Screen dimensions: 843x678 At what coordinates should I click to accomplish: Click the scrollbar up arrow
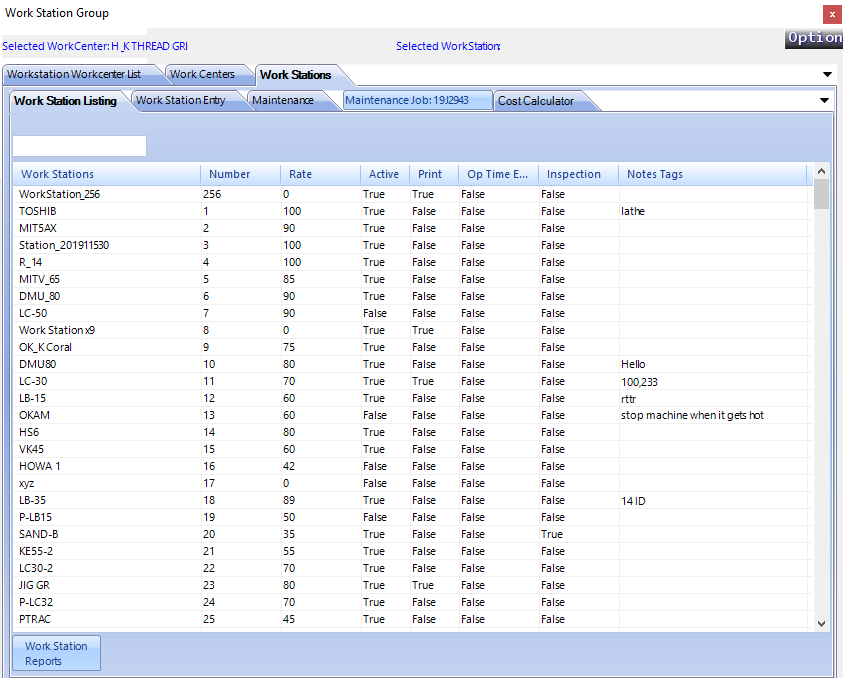click(x=821, y=171)
